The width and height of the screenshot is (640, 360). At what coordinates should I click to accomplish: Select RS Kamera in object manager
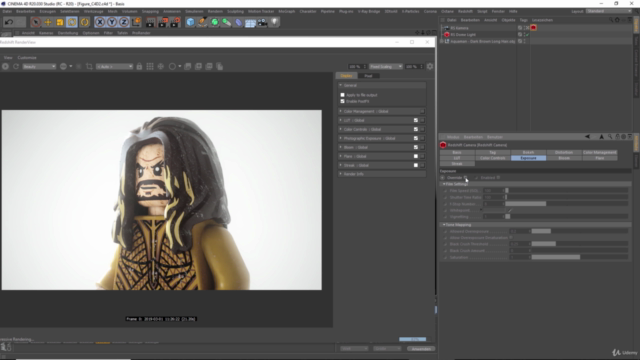(x=460, y=28)
